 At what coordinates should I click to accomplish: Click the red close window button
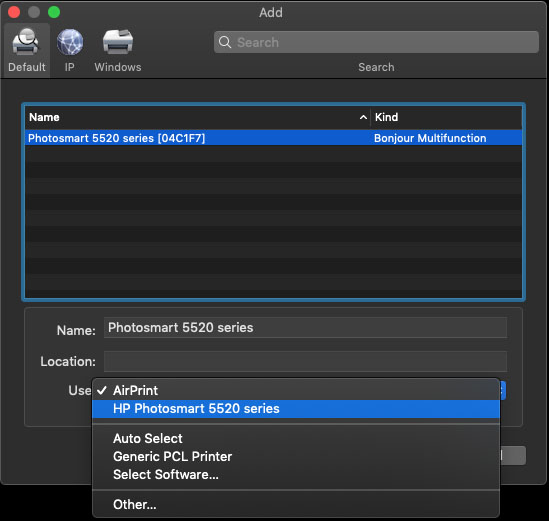point(14,12)
